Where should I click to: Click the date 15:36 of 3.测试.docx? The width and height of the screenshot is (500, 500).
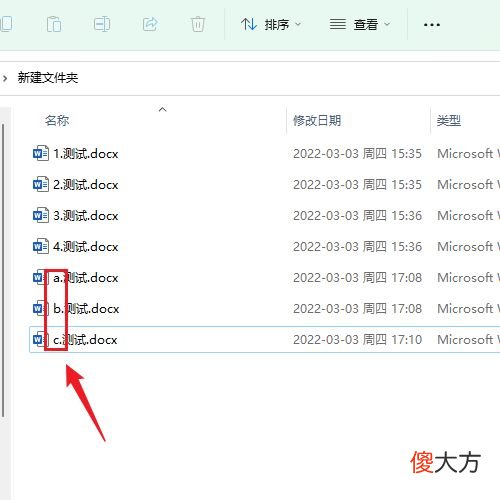[357, 216]
